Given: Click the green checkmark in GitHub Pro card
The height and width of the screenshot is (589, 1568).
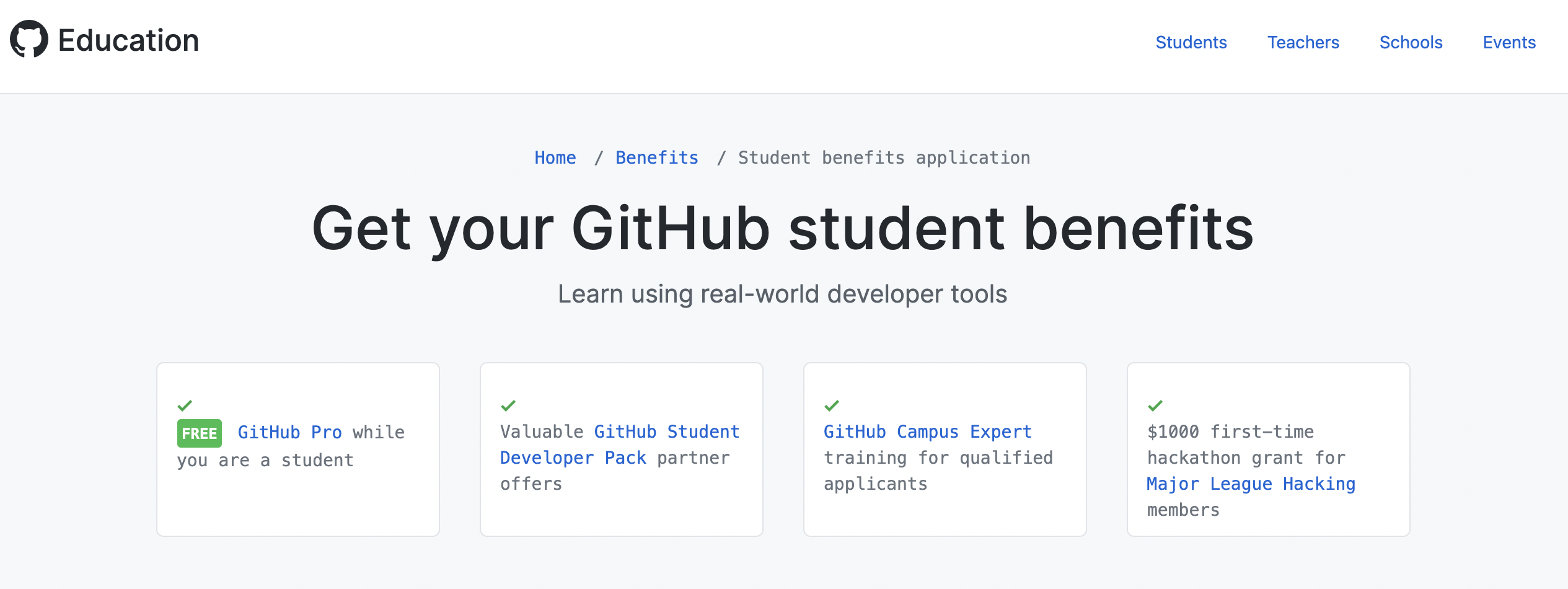Looking at the screenshot, I should click(185, 405).
